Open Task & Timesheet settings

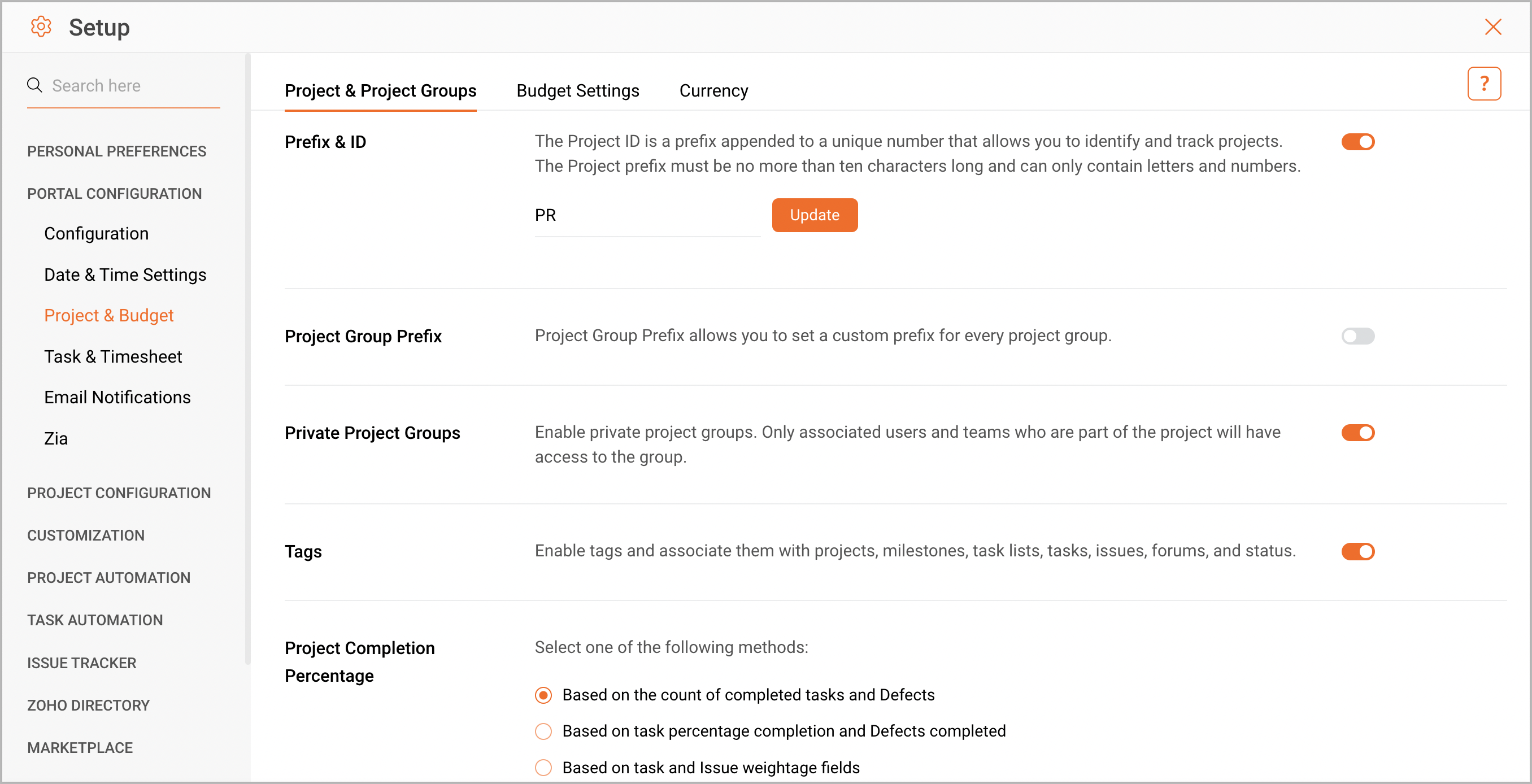point(113,356)
